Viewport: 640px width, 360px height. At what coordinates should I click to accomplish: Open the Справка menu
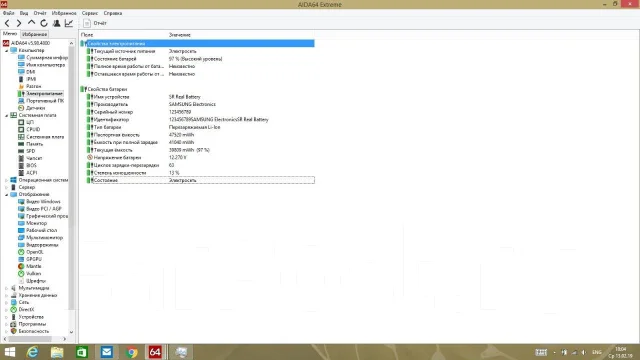tap(113, 13)
